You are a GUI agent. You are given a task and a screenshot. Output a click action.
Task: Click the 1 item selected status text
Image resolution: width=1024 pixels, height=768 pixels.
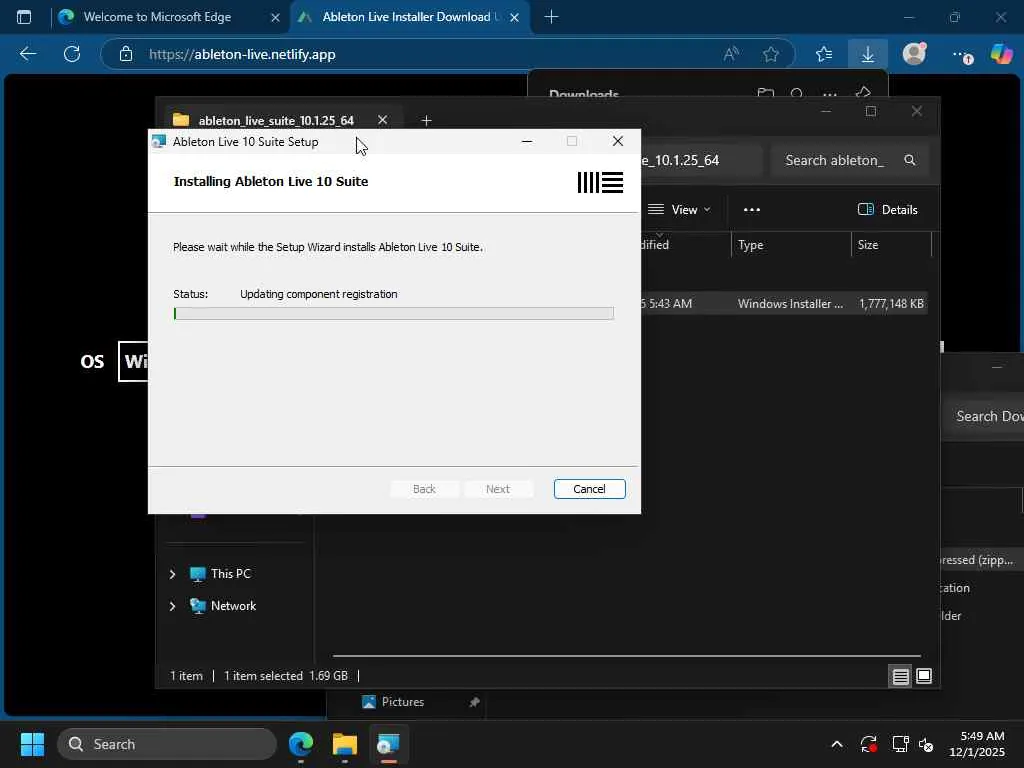[263, 676]
